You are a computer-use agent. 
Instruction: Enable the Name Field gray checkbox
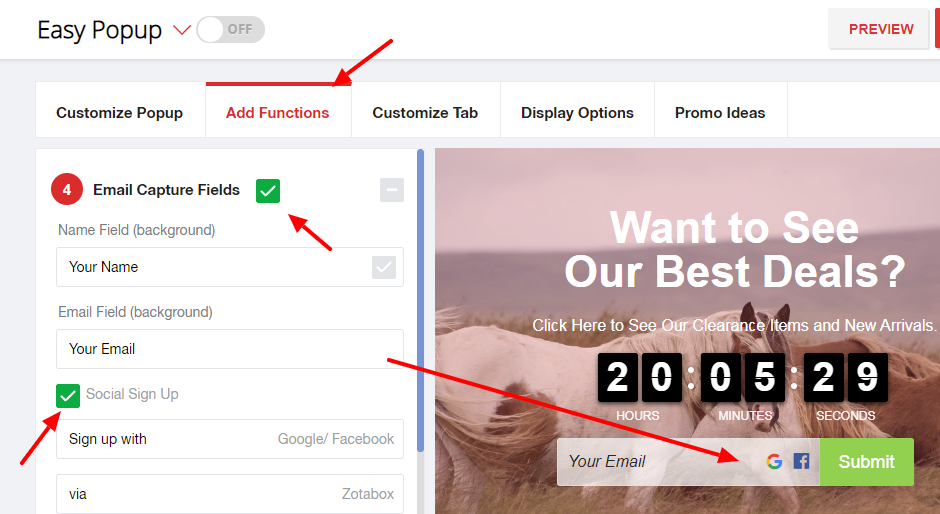tap(384, 267)
